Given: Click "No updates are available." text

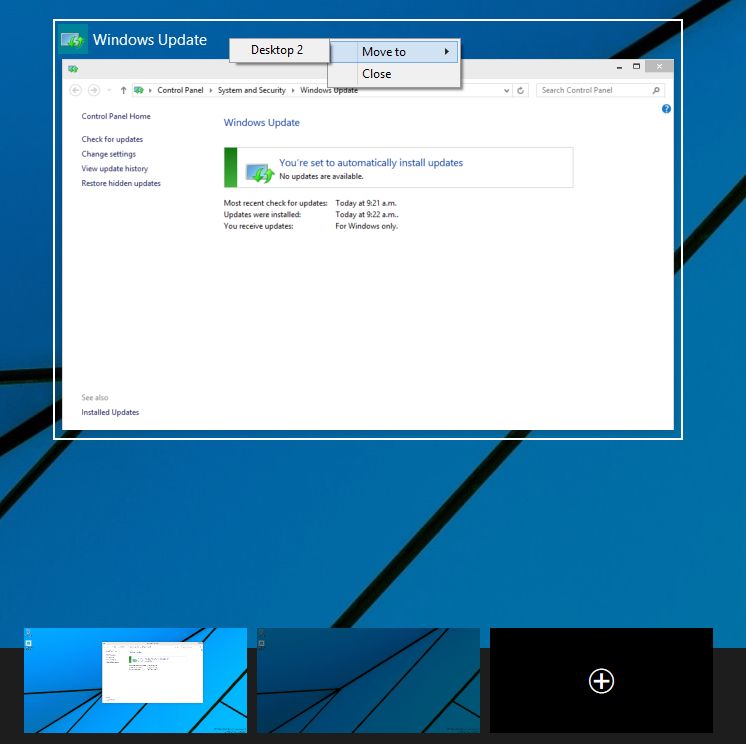Looking at the screenshot, I should (x=321, y=176).
